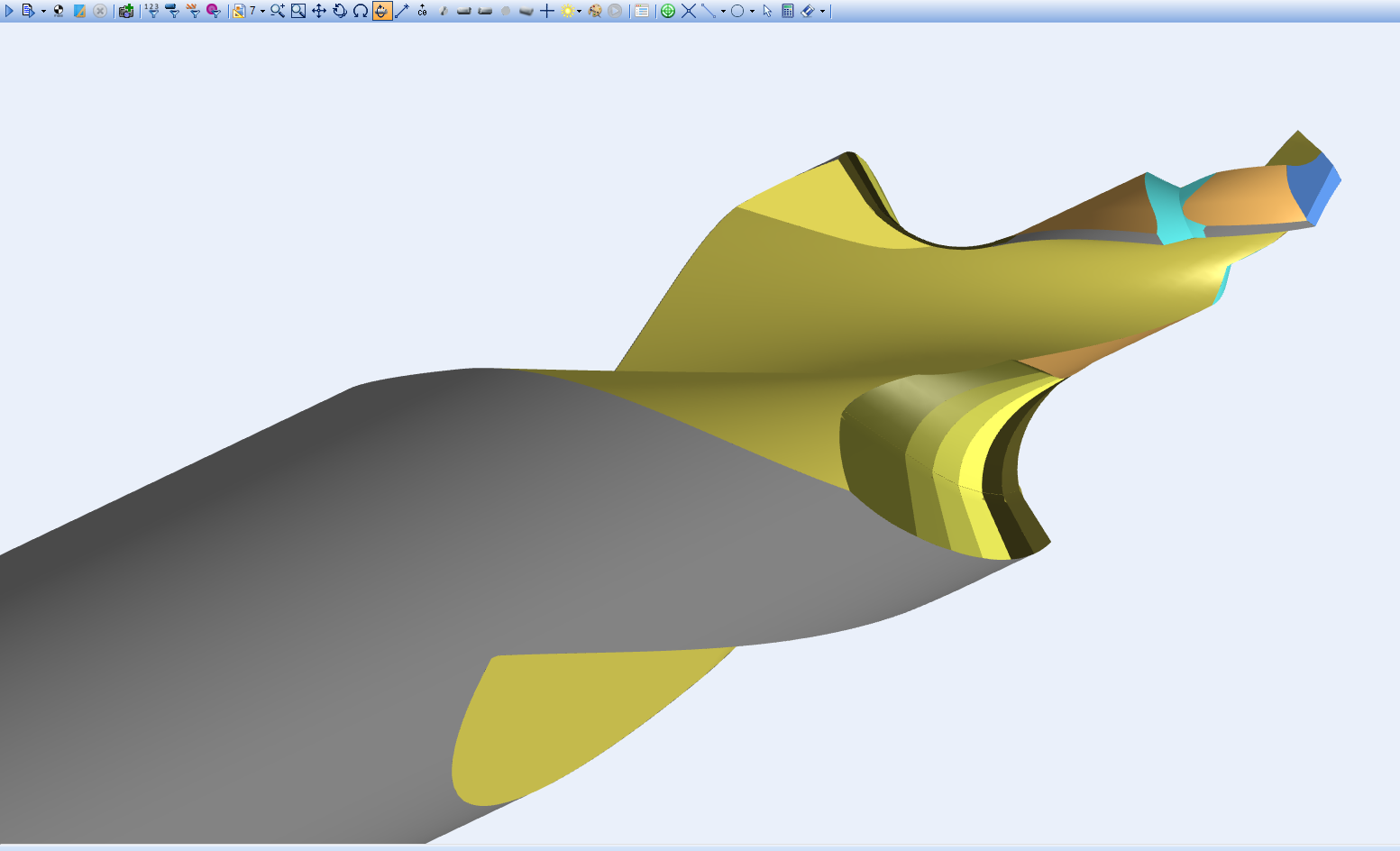
Task: Toggle the blue plus crosshair display icon
Action: (546, 11)
